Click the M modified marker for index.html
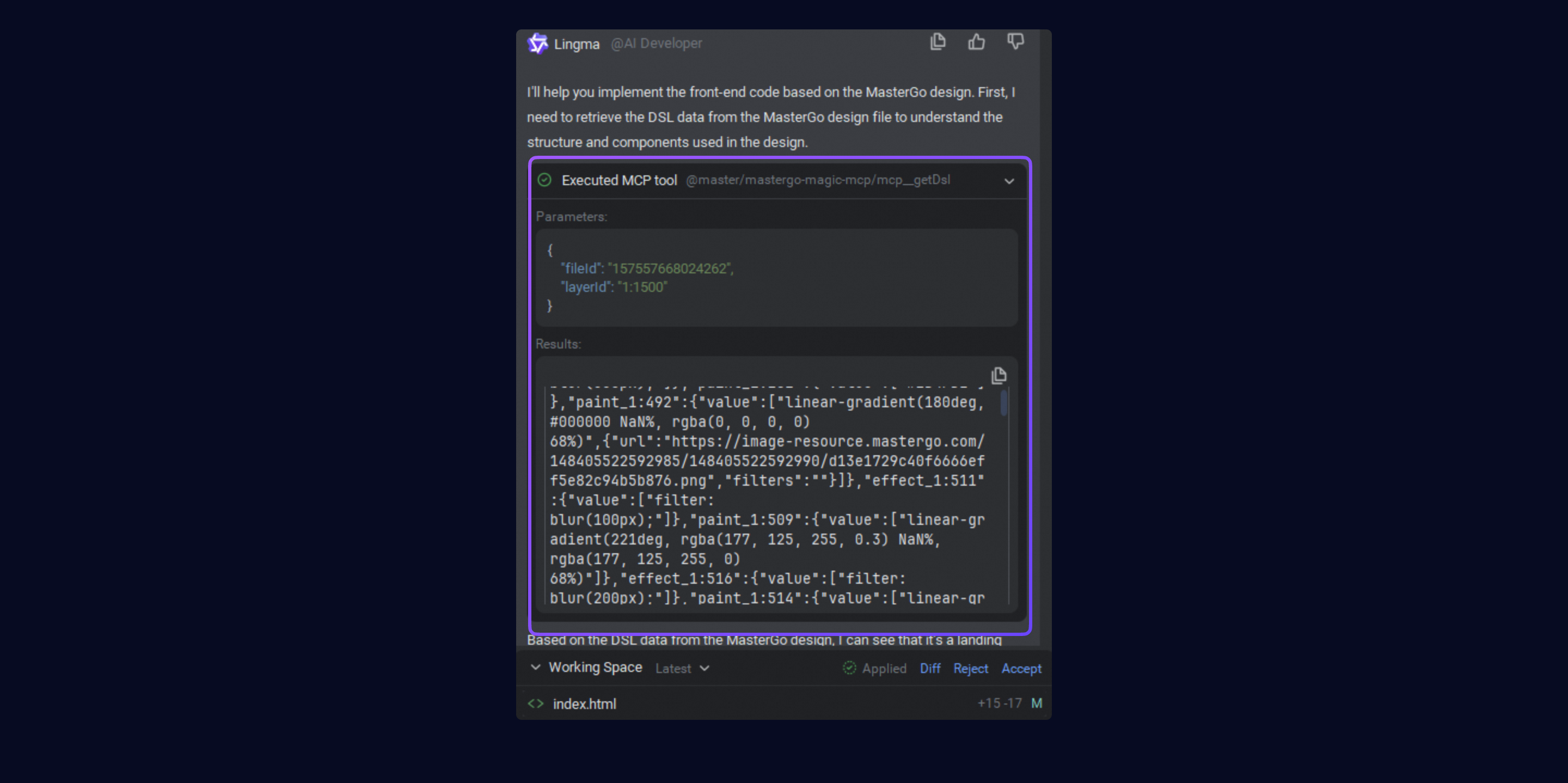 (x=1036, y=704)
